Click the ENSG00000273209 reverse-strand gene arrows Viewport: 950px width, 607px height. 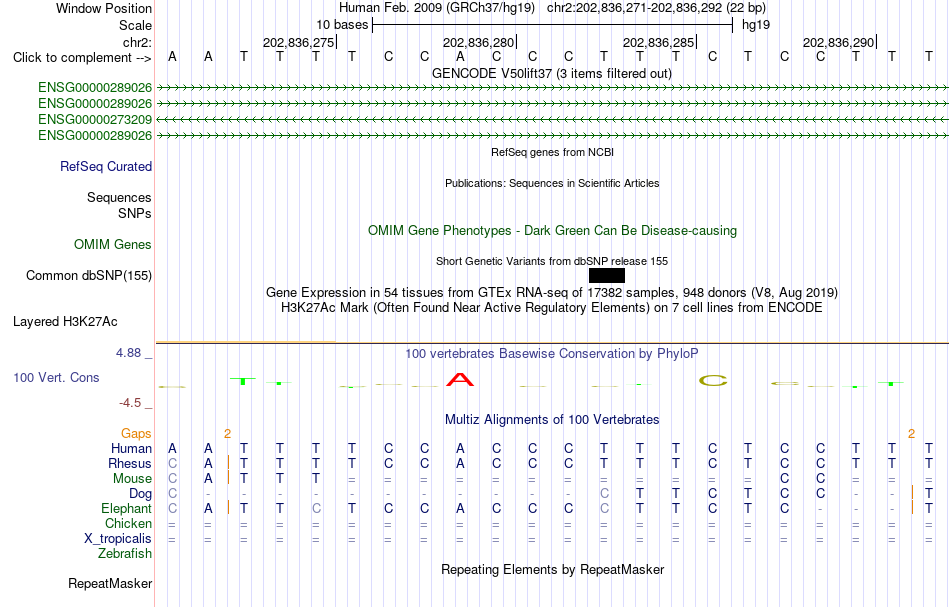pos(552,119)
